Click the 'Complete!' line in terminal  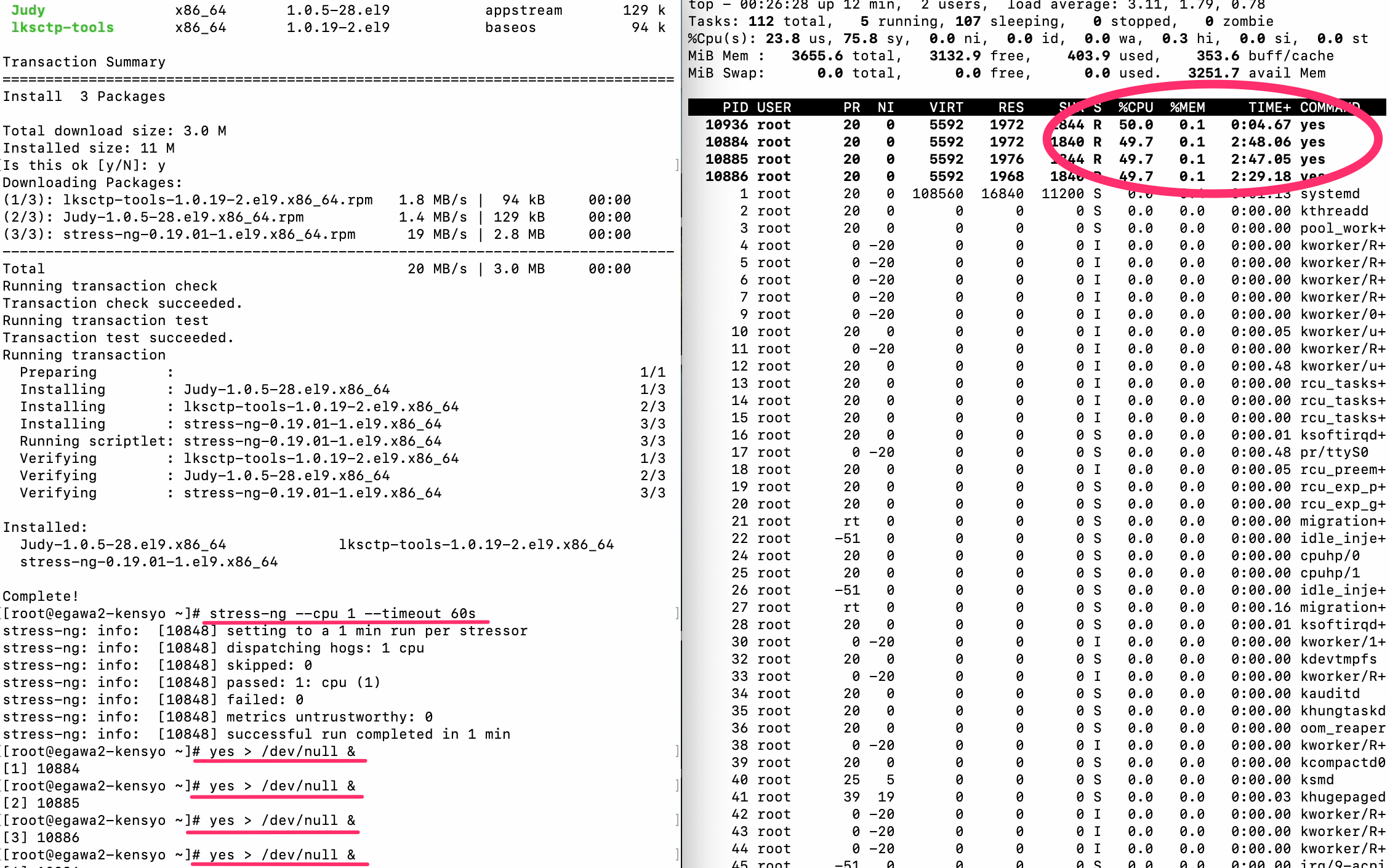pyautogui.click(x=41, y=596)
